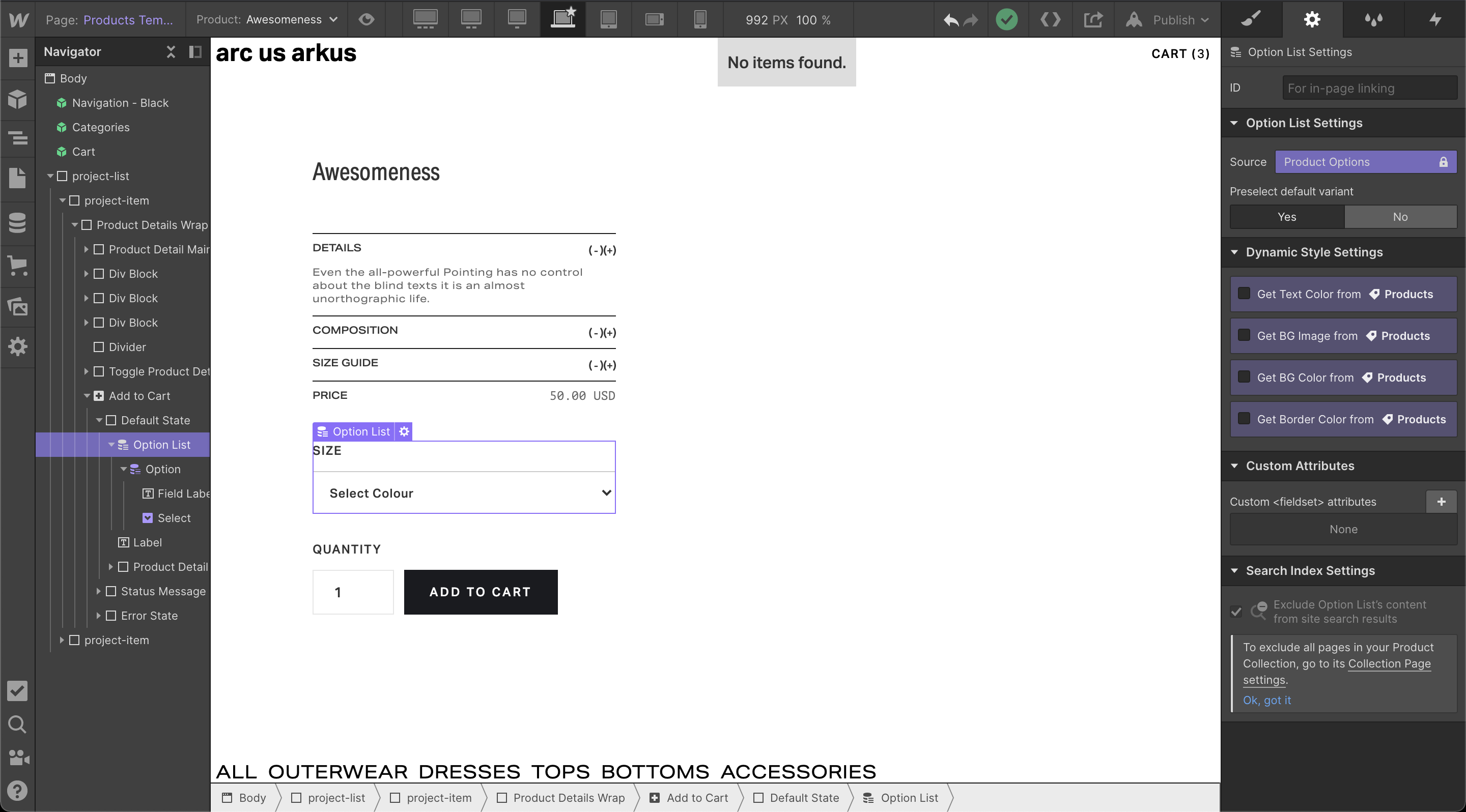Image resolution: width=1466 pixels, height=812 pixels.
Task: Select the mobile portrait breakpoint icon
Action: pyautogui.click(x=700, y=19)
